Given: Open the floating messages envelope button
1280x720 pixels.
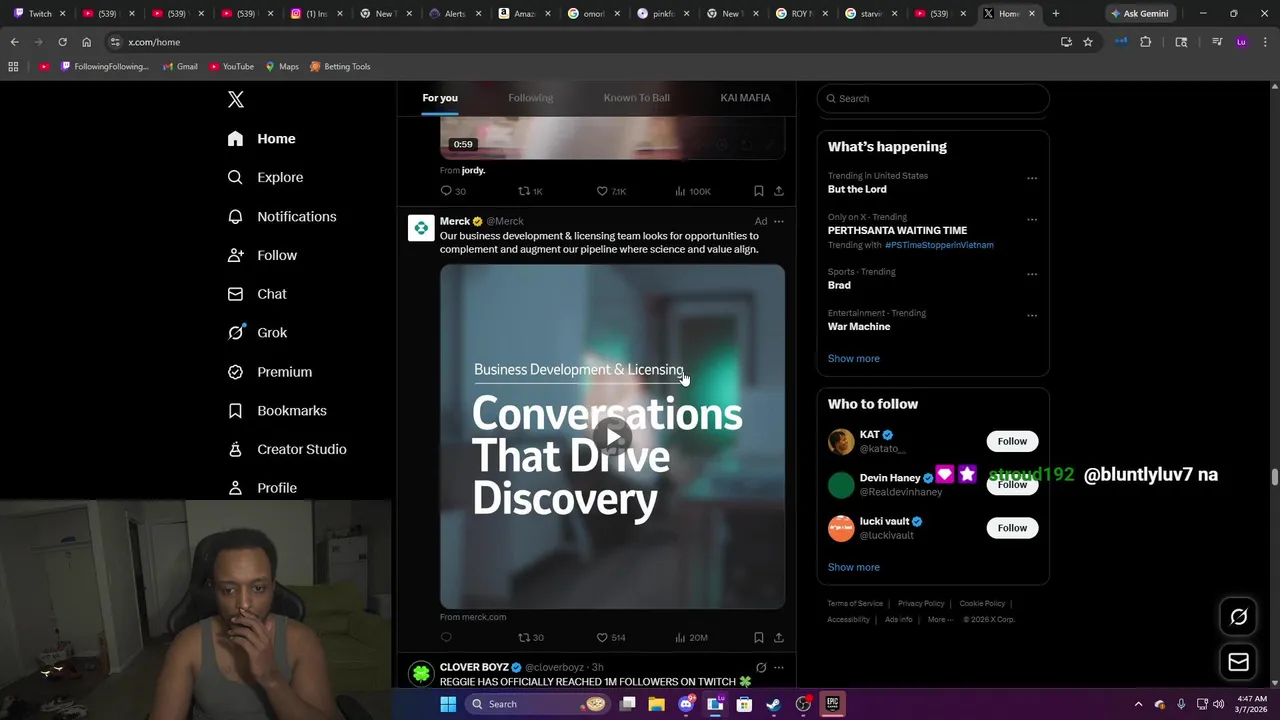Looking at the screenshot, I should point(1238,662).
